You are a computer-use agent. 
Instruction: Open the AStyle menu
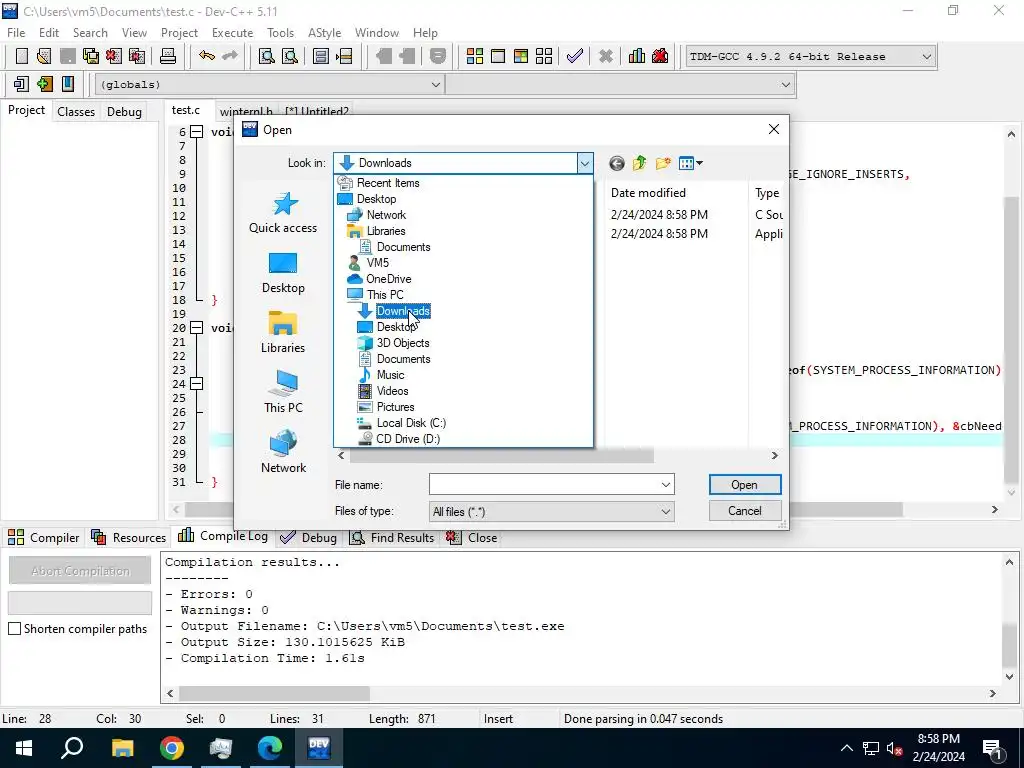point(325,33)
